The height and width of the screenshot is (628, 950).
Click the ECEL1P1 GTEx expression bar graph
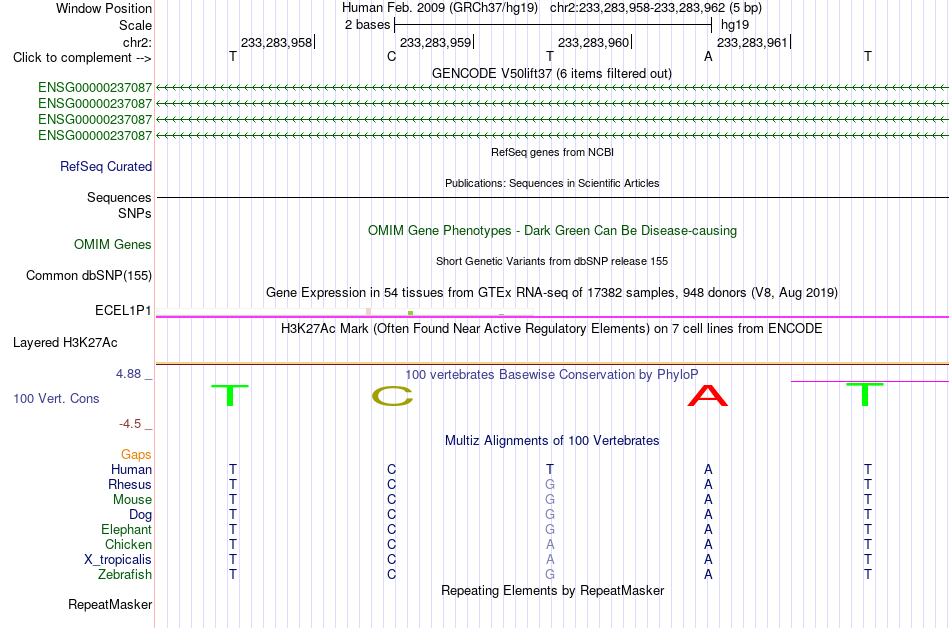345,312
